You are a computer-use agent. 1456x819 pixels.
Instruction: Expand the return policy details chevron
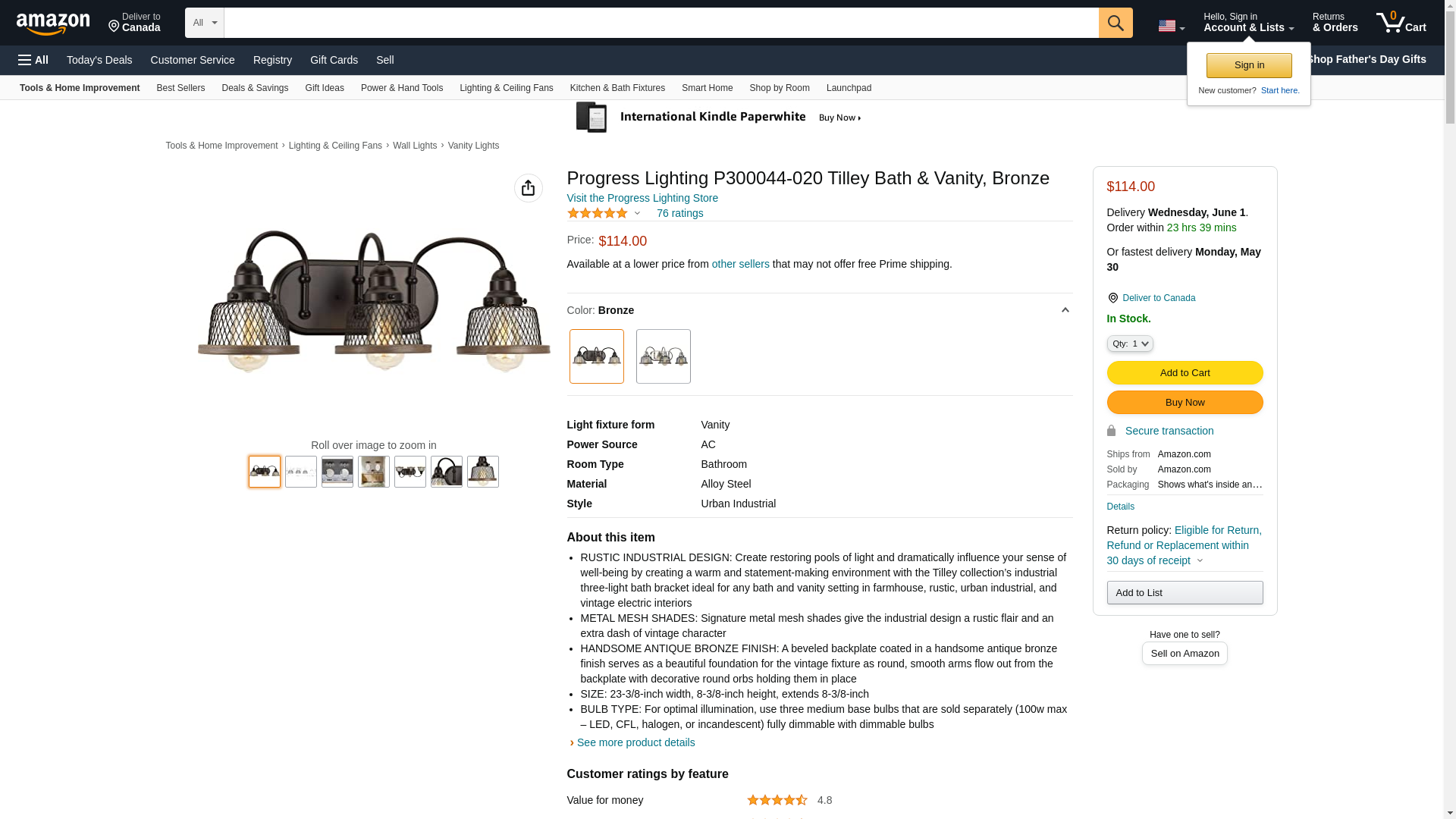point(1200,561)
